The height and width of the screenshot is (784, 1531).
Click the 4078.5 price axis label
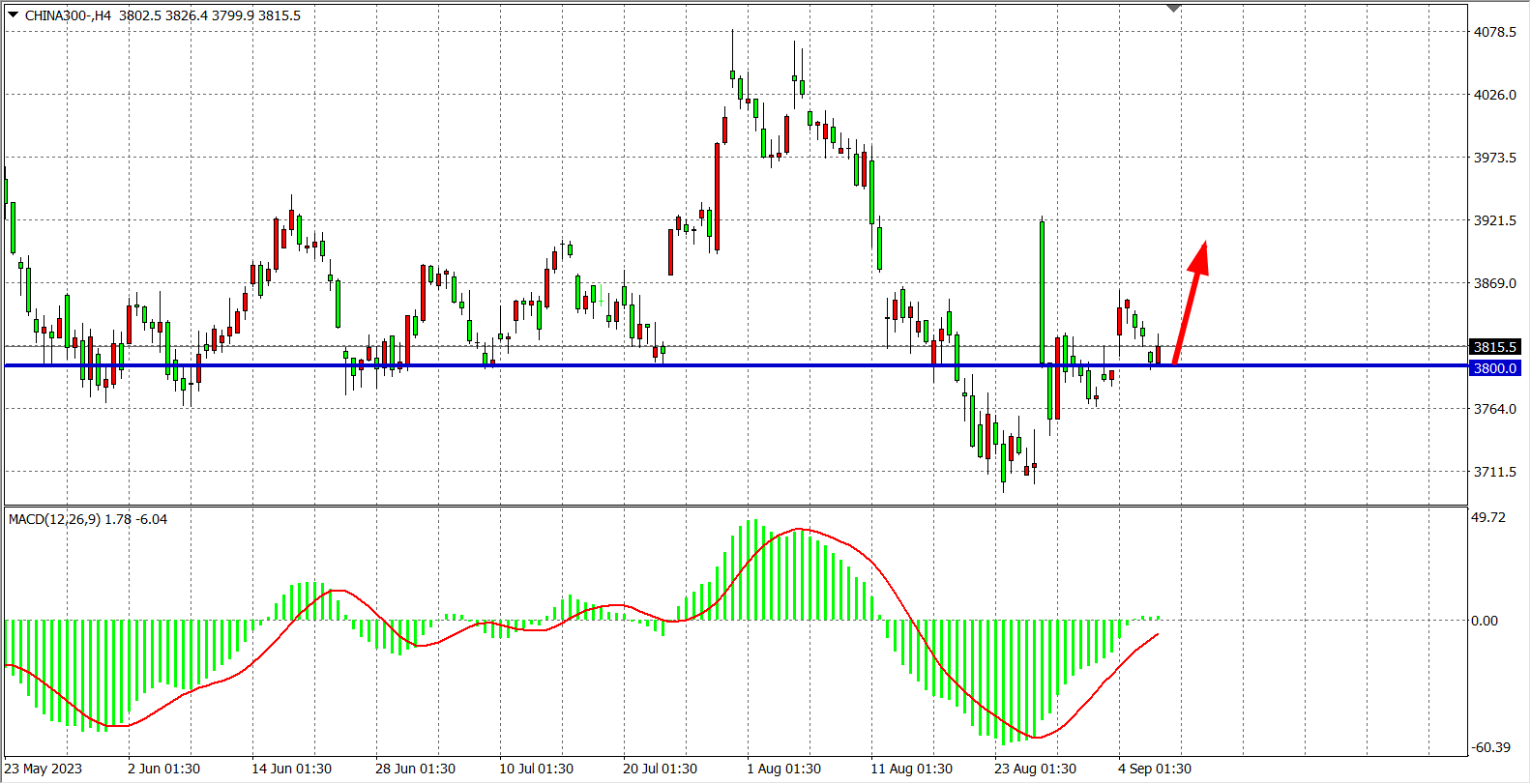pyautogui.click(x=1494, y=32)
